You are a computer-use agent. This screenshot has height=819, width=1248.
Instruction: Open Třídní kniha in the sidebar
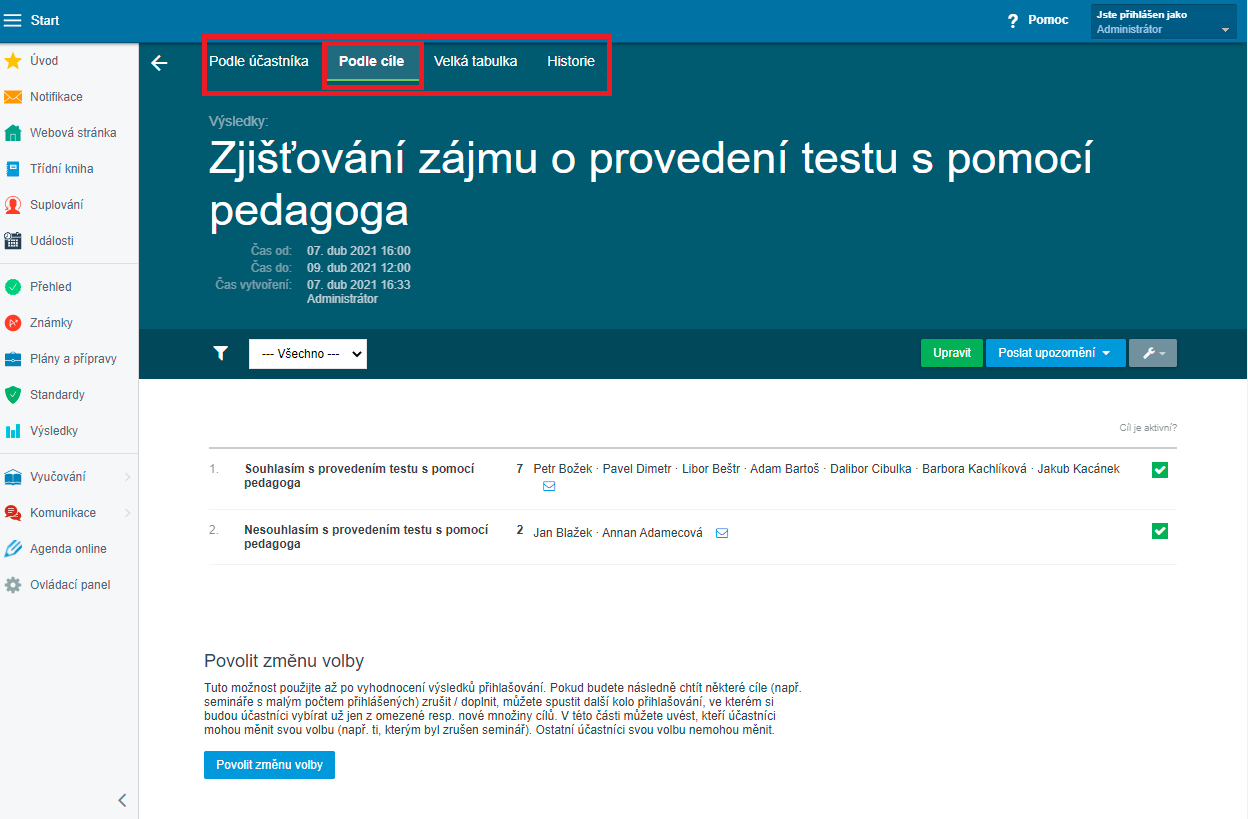[x=61, y=169]
